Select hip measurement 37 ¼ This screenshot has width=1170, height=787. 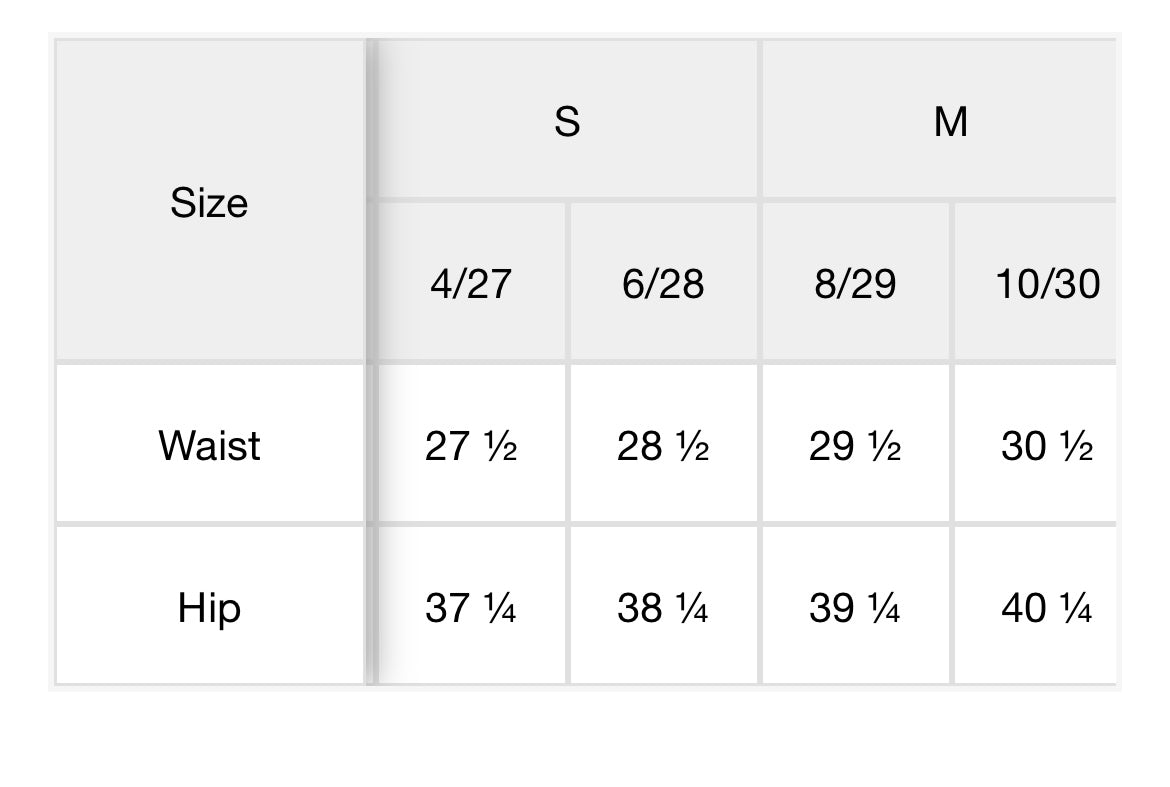point(470,608)
